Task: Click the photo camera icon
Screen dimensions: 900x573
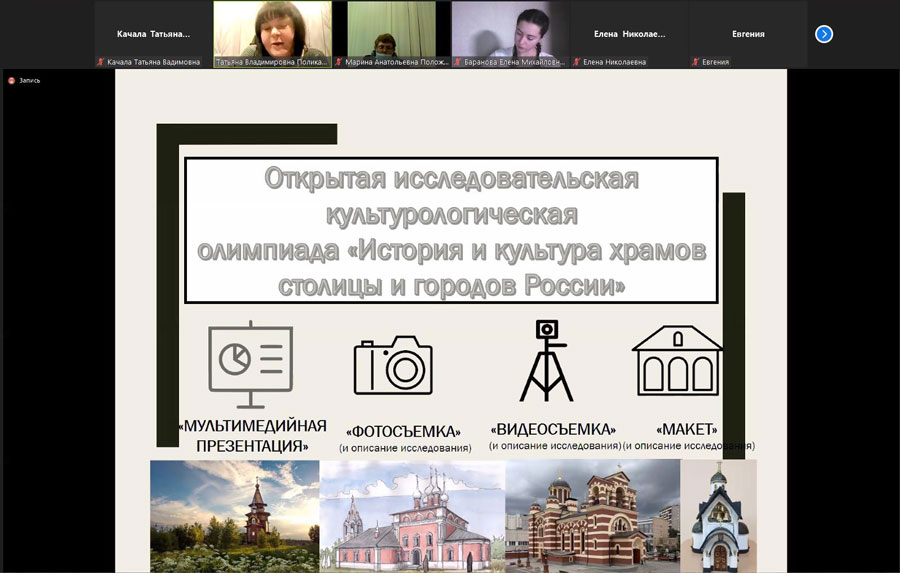Action: coord(393,364)
